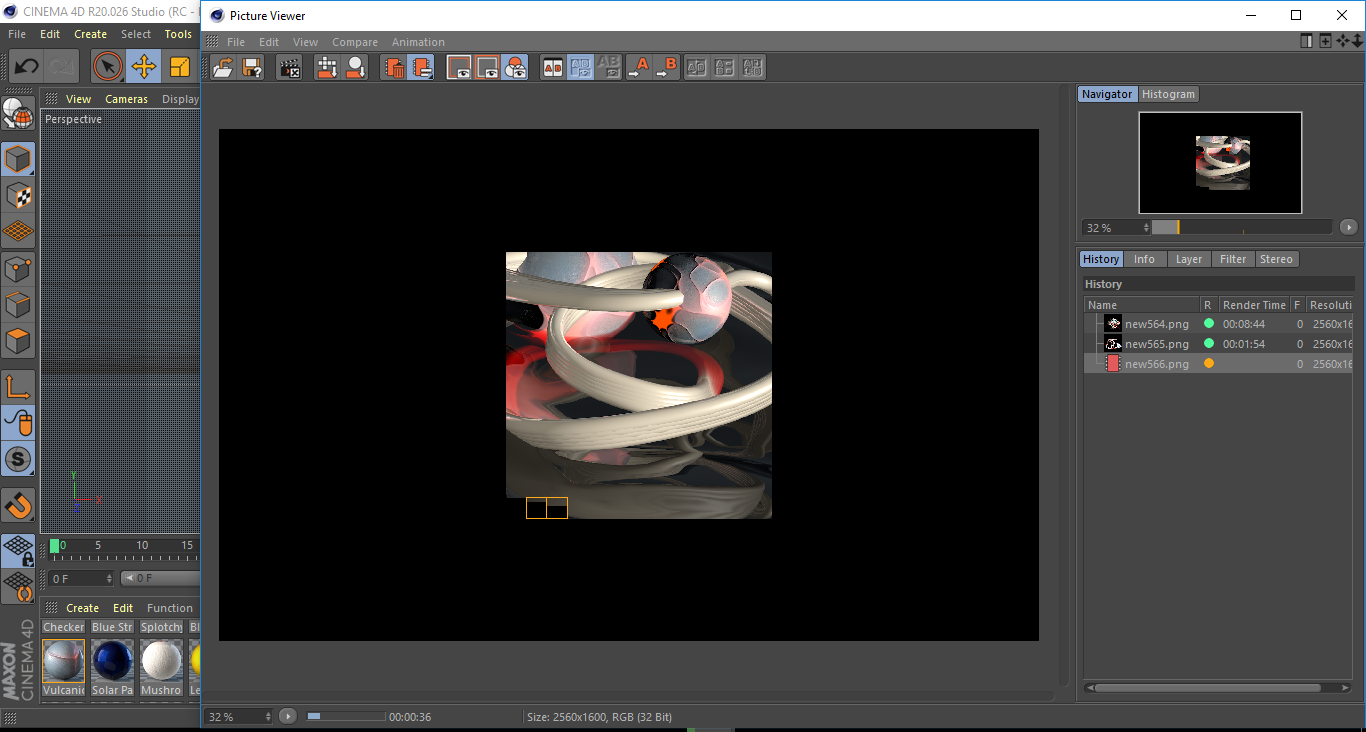
Task: Click the dock Picture Viewer panel icon
Action: [x=1306, y=41]
